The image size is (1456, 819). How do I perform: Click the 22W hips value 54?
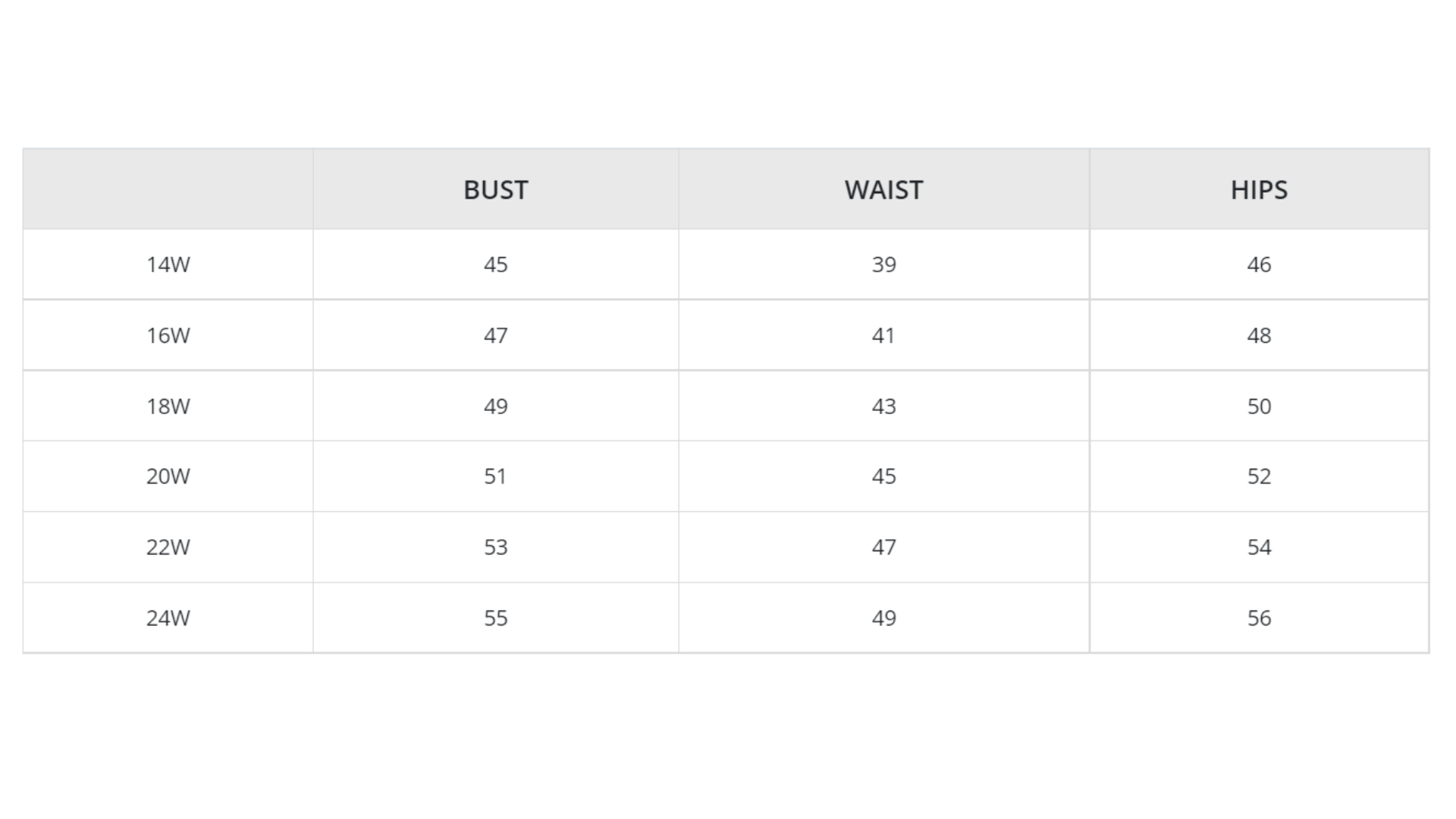pos(1259,548)
